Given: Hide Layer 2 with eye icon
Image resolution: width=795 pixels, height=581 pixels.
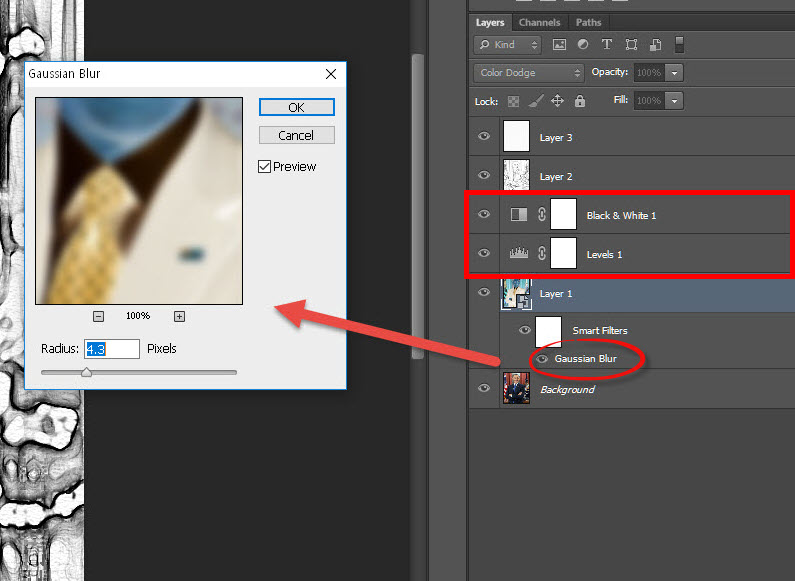Looking at the screenshot, I should pos(484,175).
